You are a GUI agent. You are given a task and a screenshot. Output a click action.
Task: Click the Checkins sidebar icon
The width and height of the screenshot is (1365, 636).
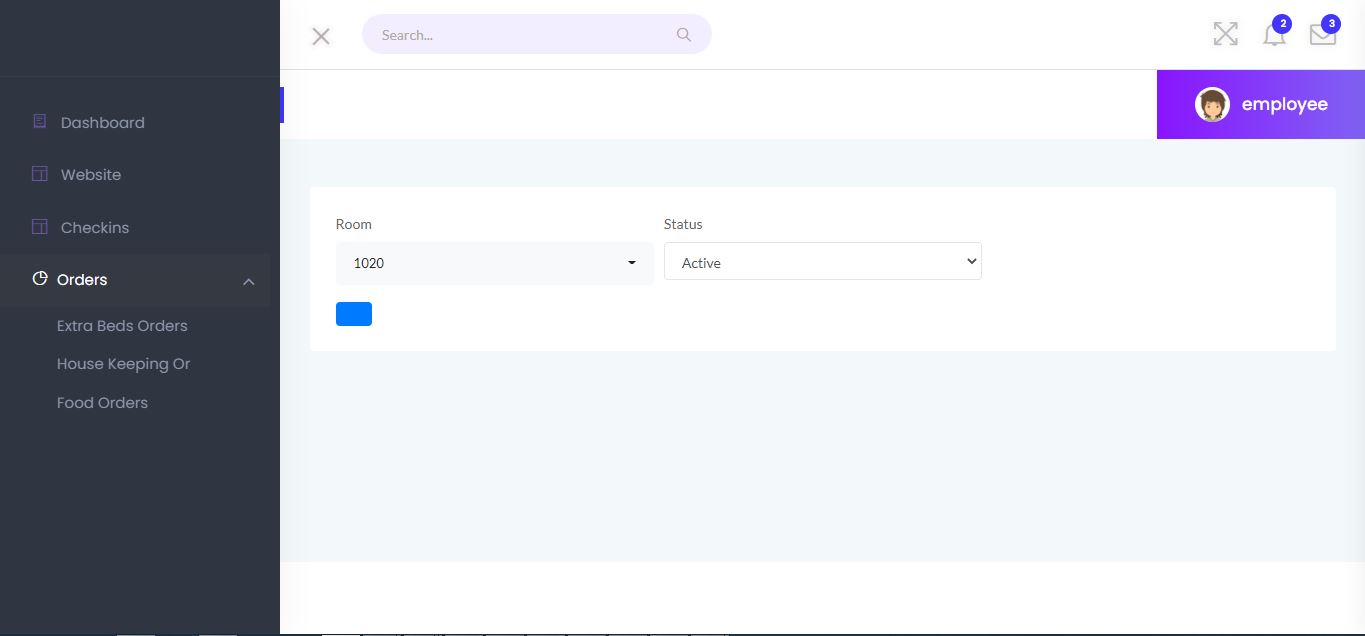pyautogui.click(x=40, y=227)
